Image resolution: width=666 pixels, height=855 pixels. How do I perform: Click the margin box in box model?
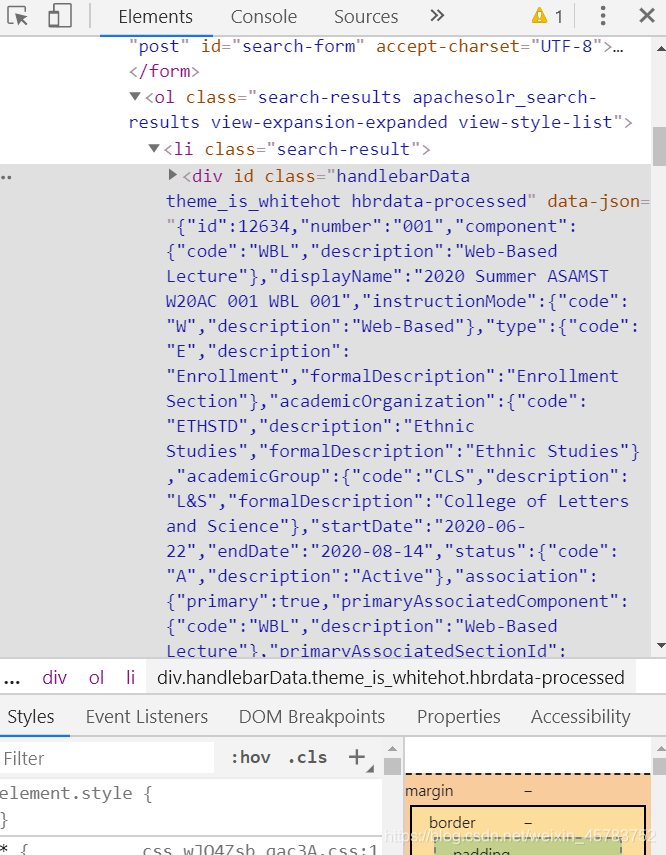click(x=429, y=791)
